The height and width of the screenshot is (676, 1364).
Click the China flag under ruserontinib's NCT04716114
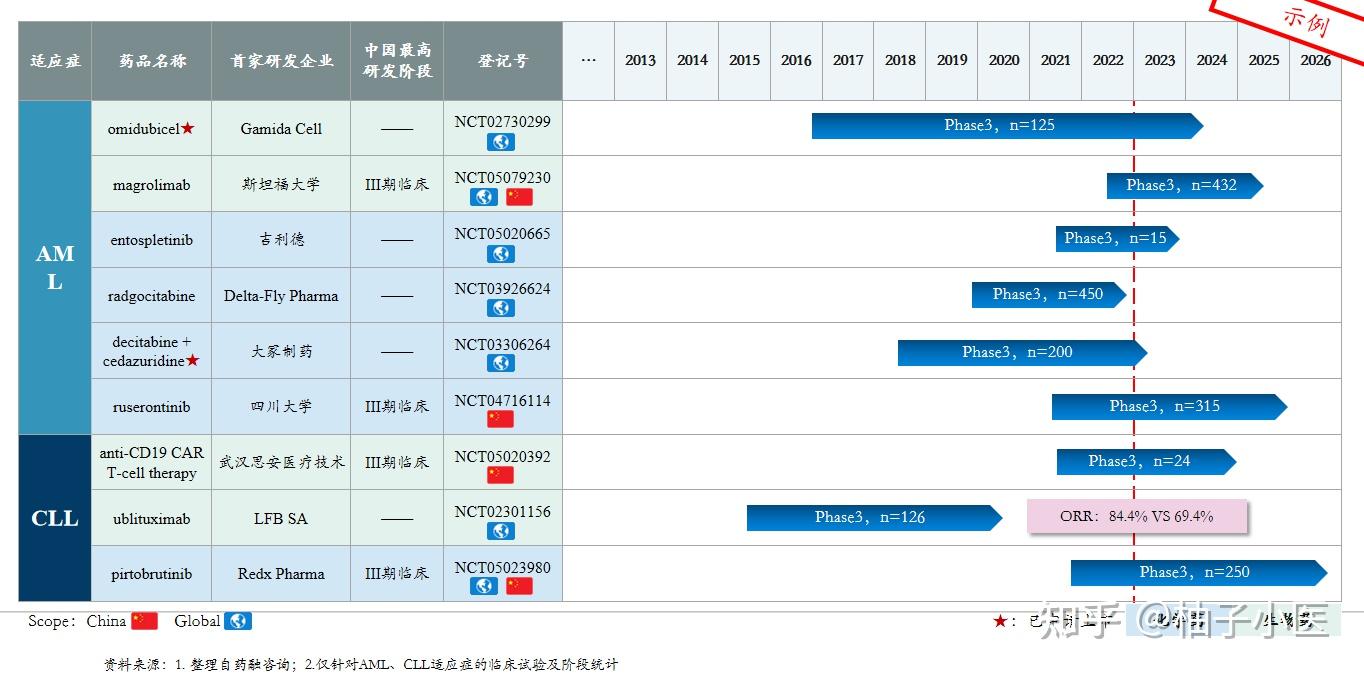[503, 420]
